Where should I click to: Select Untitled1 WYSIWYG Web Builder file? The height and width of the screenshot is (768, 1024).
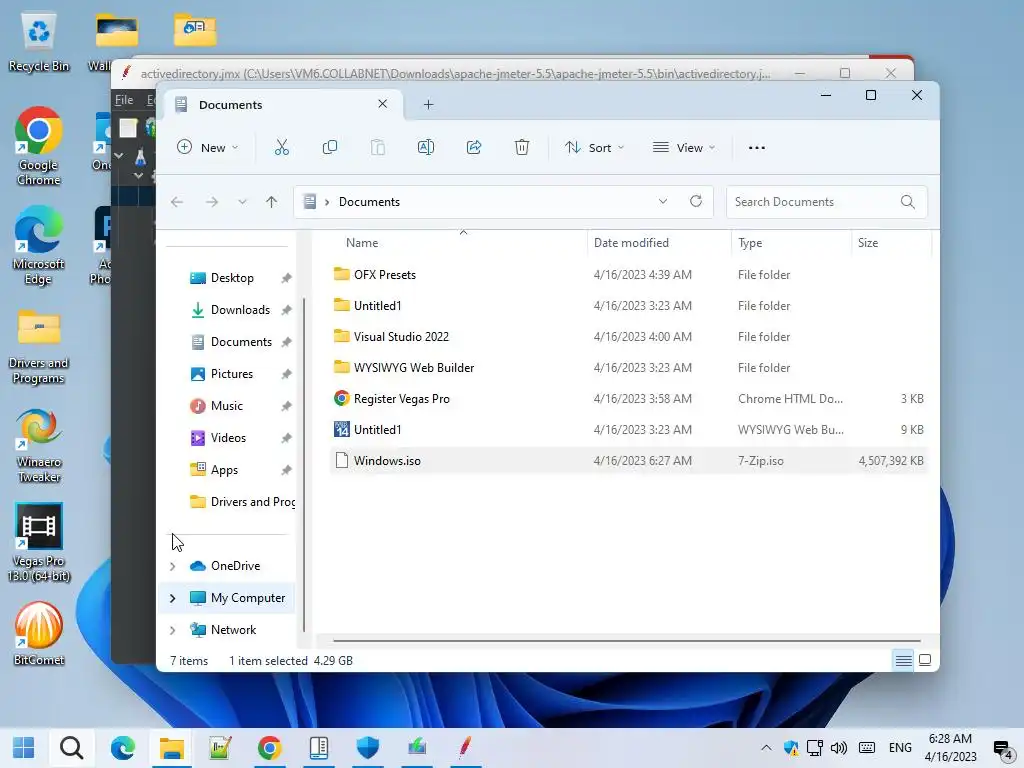[628, 430]
